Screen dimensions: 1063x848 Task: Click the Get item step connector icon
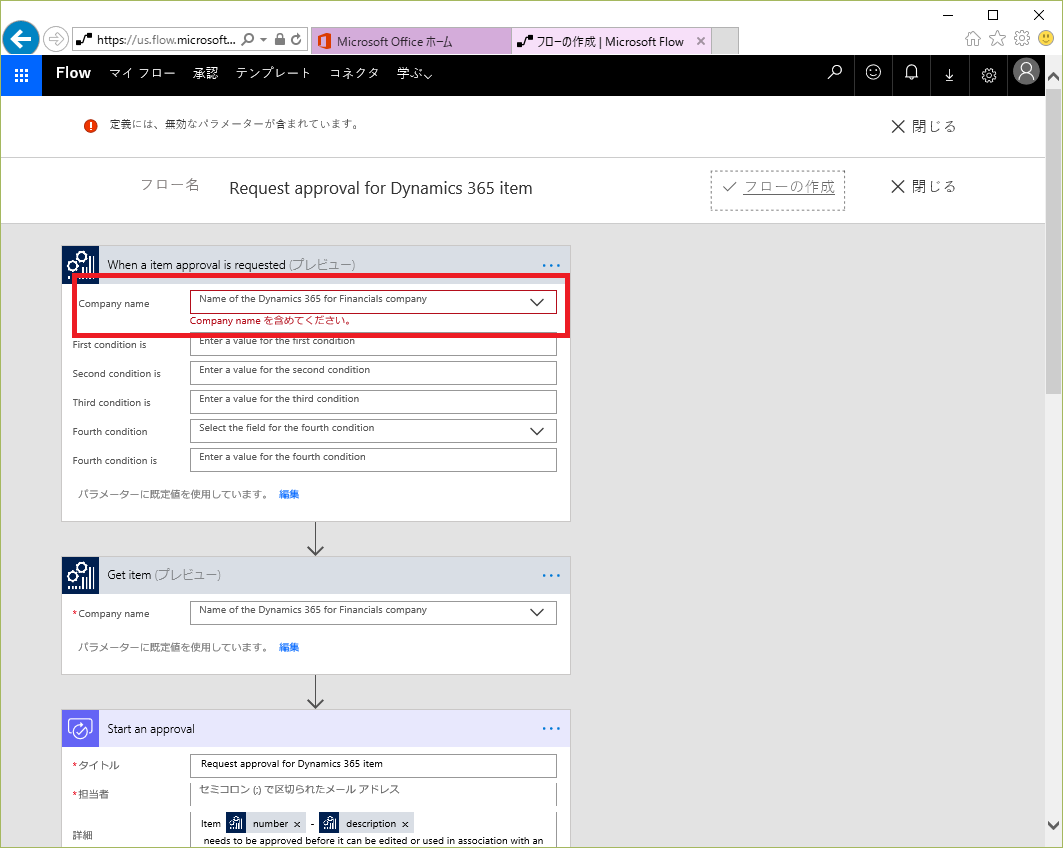pyautogui.click(x=81, y=576)
